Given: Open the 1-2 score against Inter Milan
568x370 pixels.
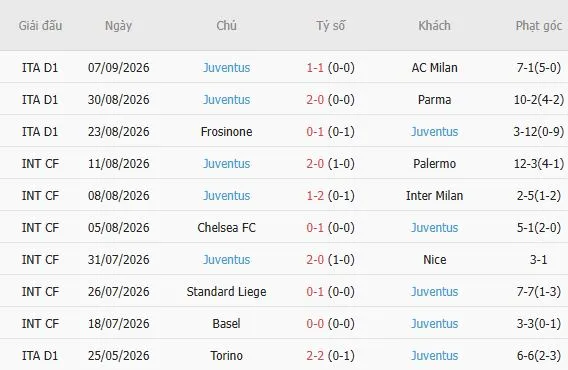Looking at the screenshot, I should 315,196.
